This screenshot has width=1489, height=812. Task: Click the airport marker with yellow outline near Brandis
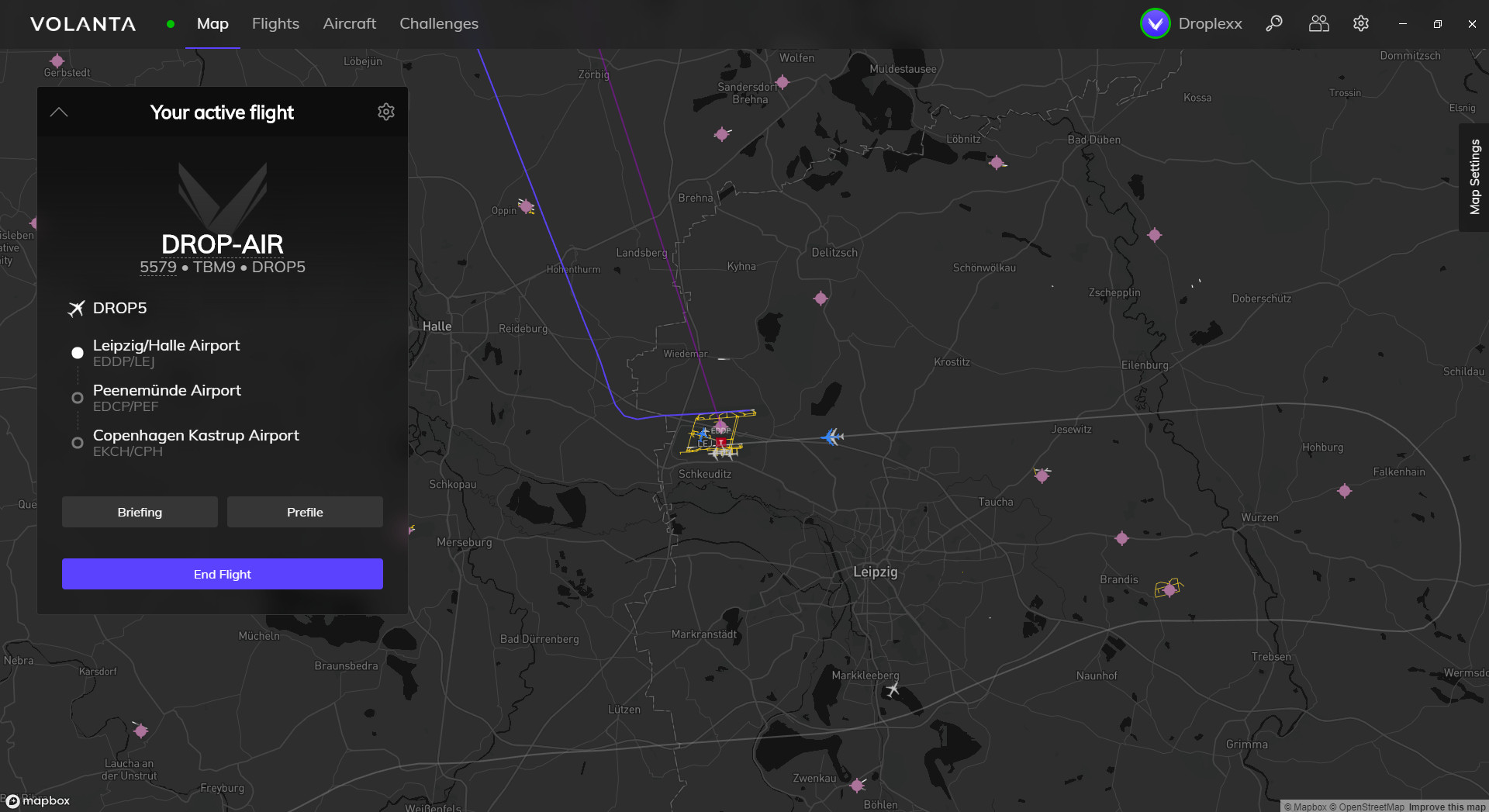[1169, 589]
